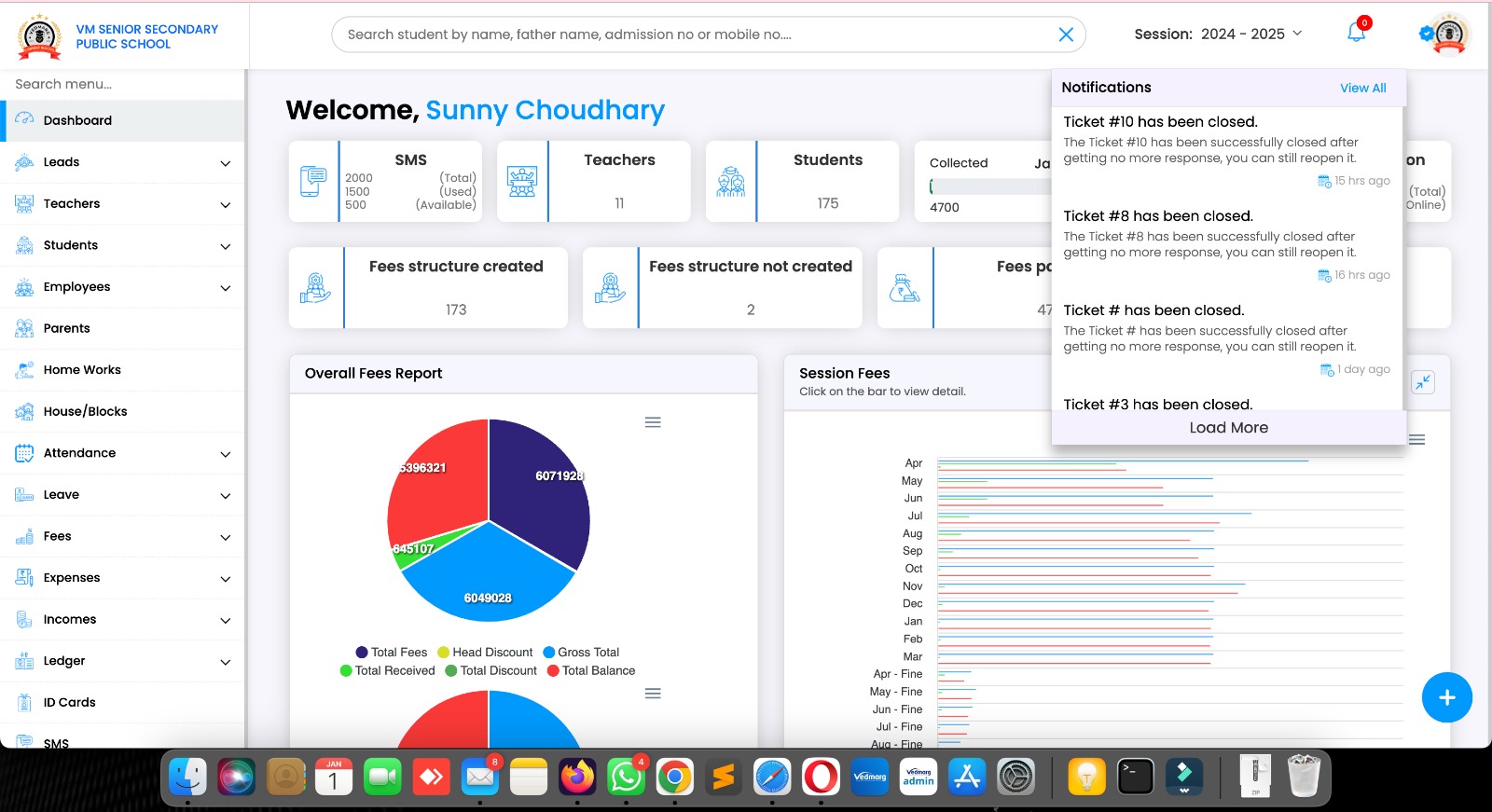Viewport: 1492px width, 812px height.
Task: Click the user profile avatar
Action: pyautogui.click(x=1448, y=34)
